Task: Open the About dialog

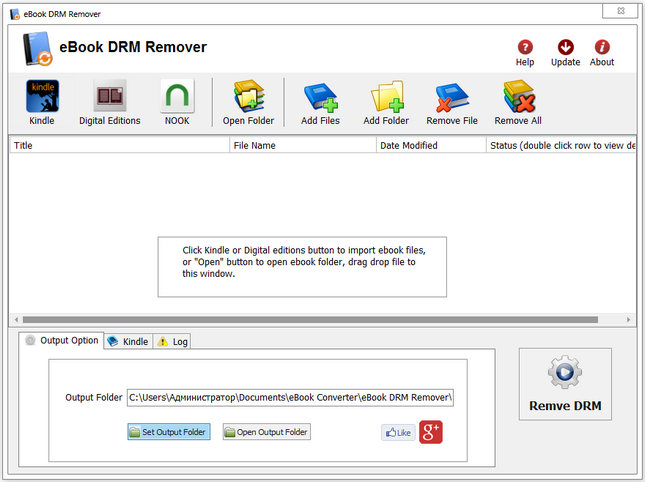Action: coord(602,48)
